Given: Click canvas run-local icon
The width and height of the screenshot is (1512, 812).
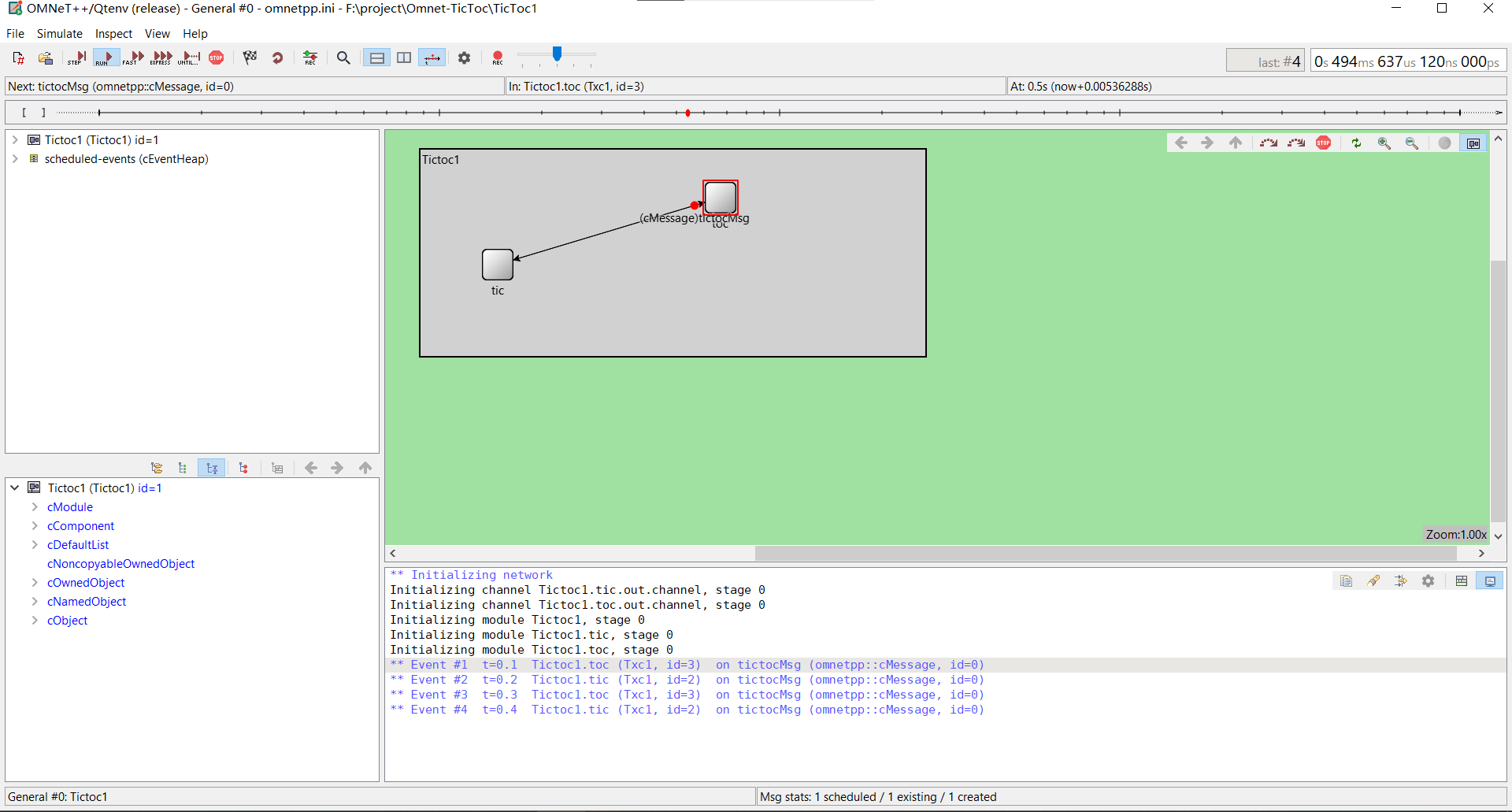Looking at the screenshot, I should 1269,143.
